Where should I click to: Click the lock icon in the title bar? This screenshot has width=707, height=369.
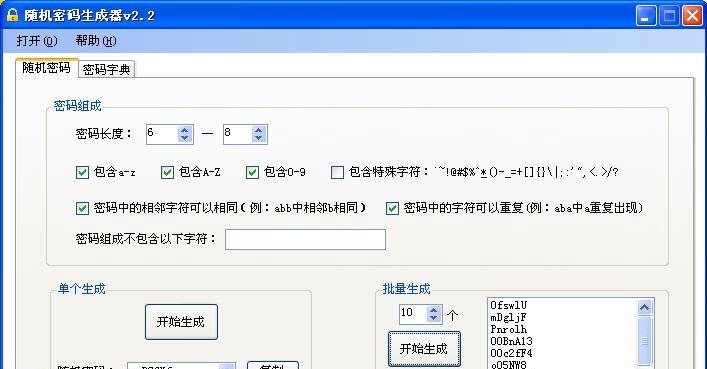click(x=12, y=14)
